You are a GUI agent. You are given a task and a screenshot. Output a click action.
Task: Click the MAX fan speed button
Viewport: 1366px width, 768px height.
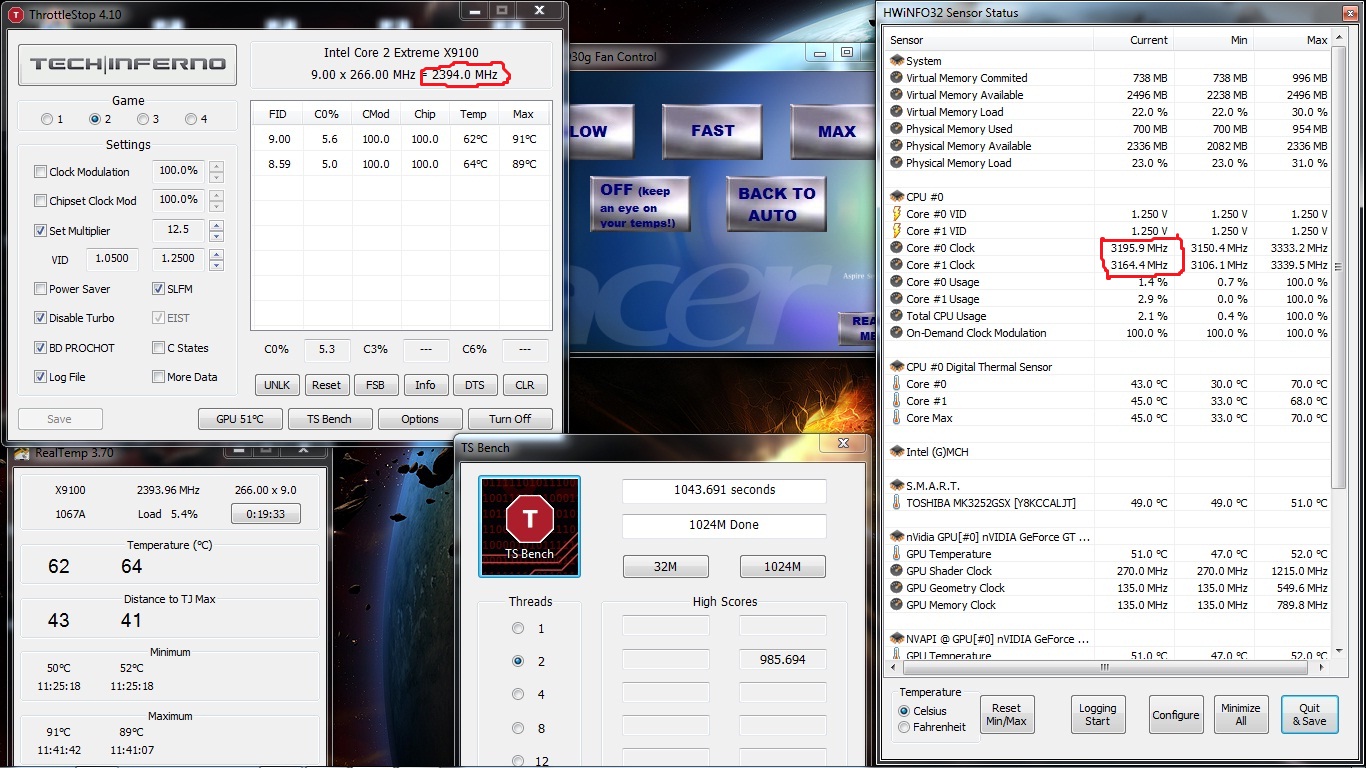(x=831, y=131)
